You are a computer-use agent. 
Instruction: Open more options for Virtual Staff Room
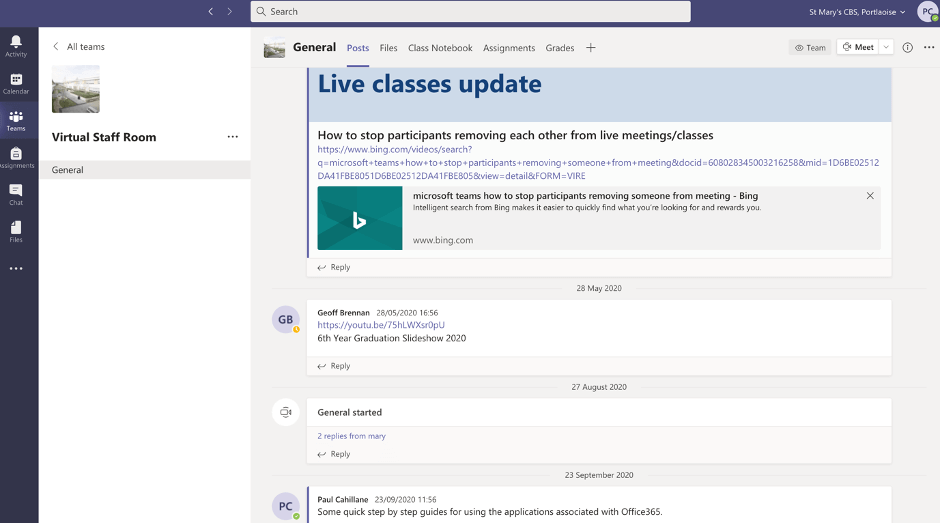(x=233, y=137)
